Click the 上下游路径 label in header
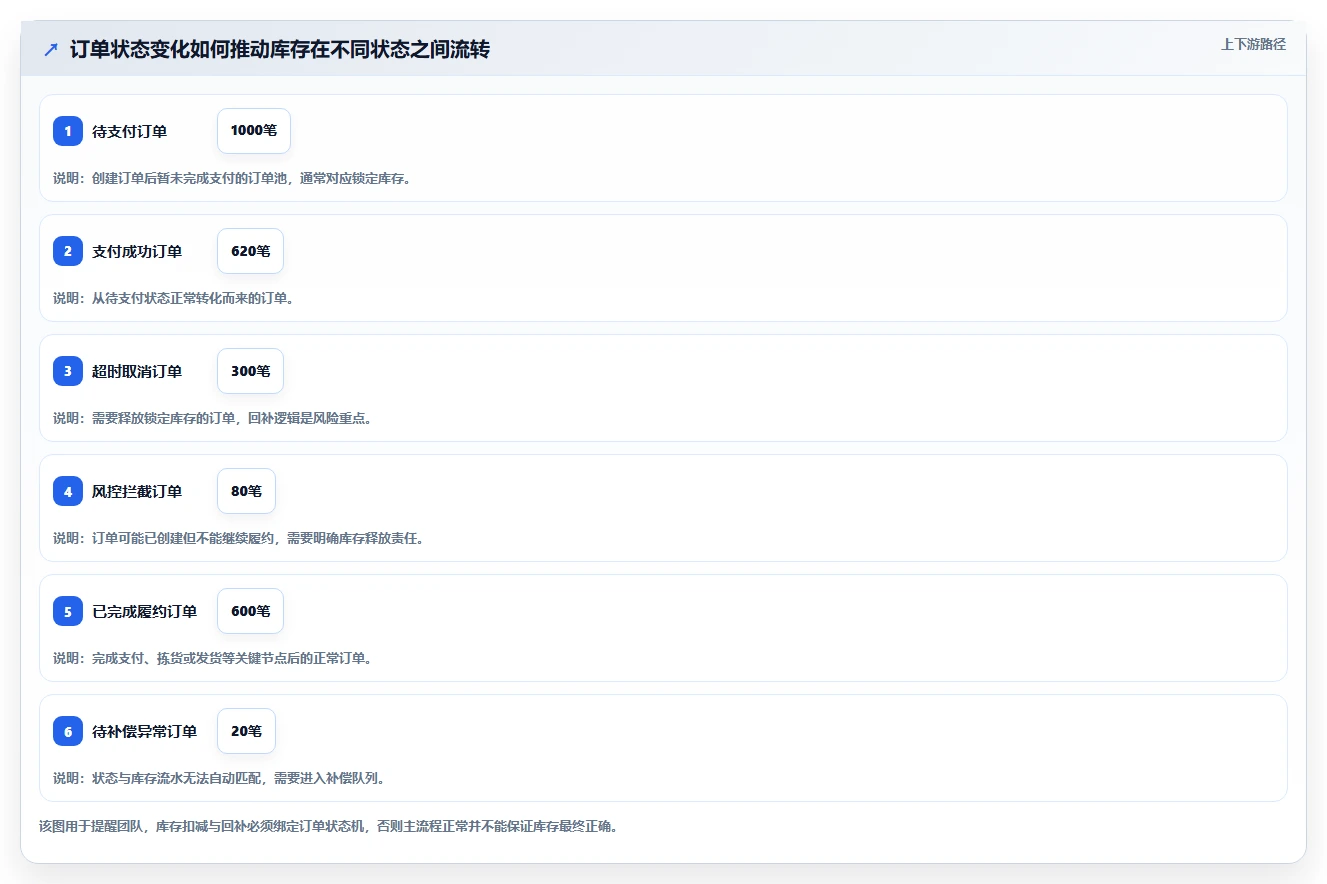Image resolution: width=1327 pixels, height=884 pixels. pos(1253,45)
